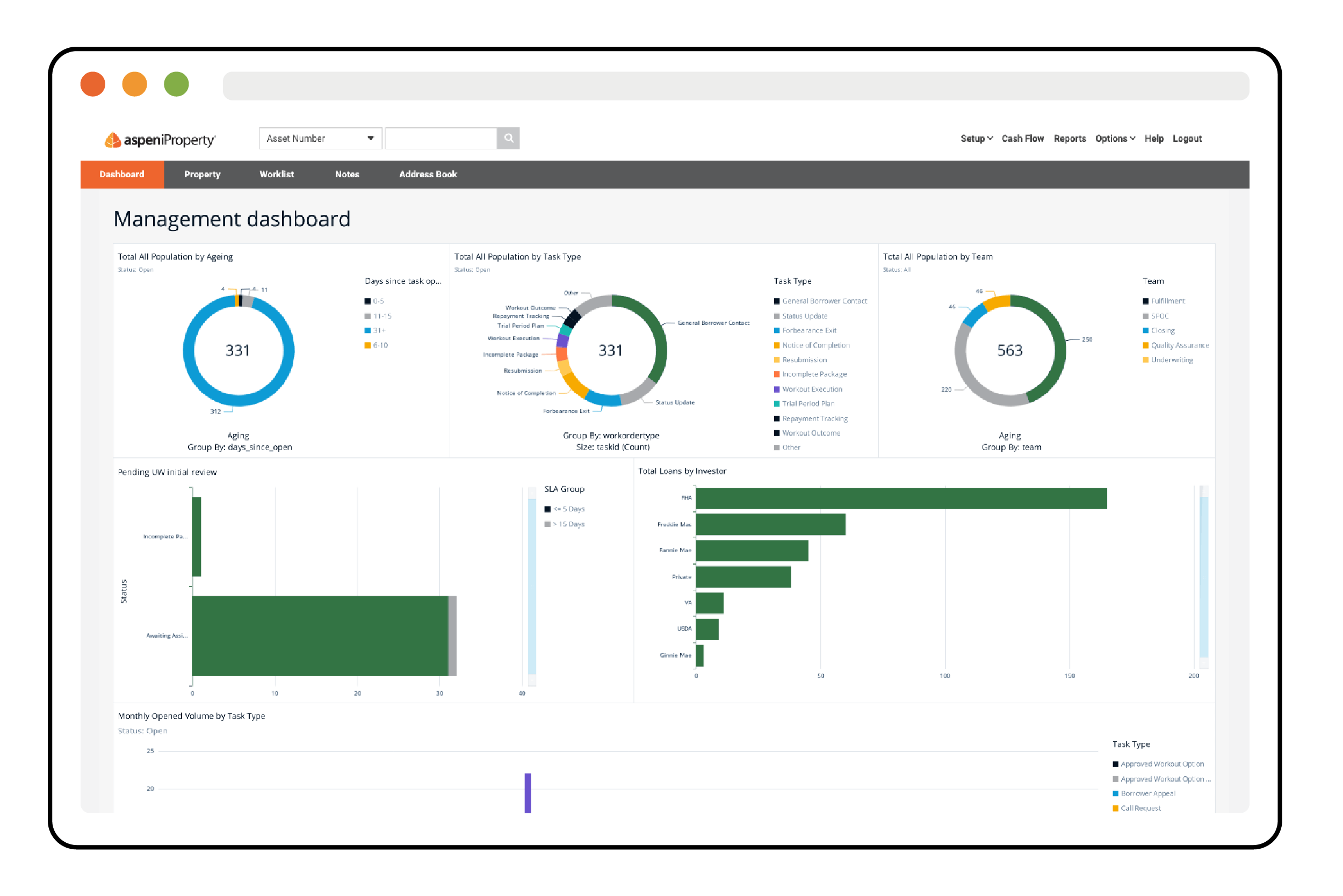Click the Fulfillment marker in Team legend
Viewport: 1343px width, 896px height.
pyautogui.click(x=1145, y=301)
